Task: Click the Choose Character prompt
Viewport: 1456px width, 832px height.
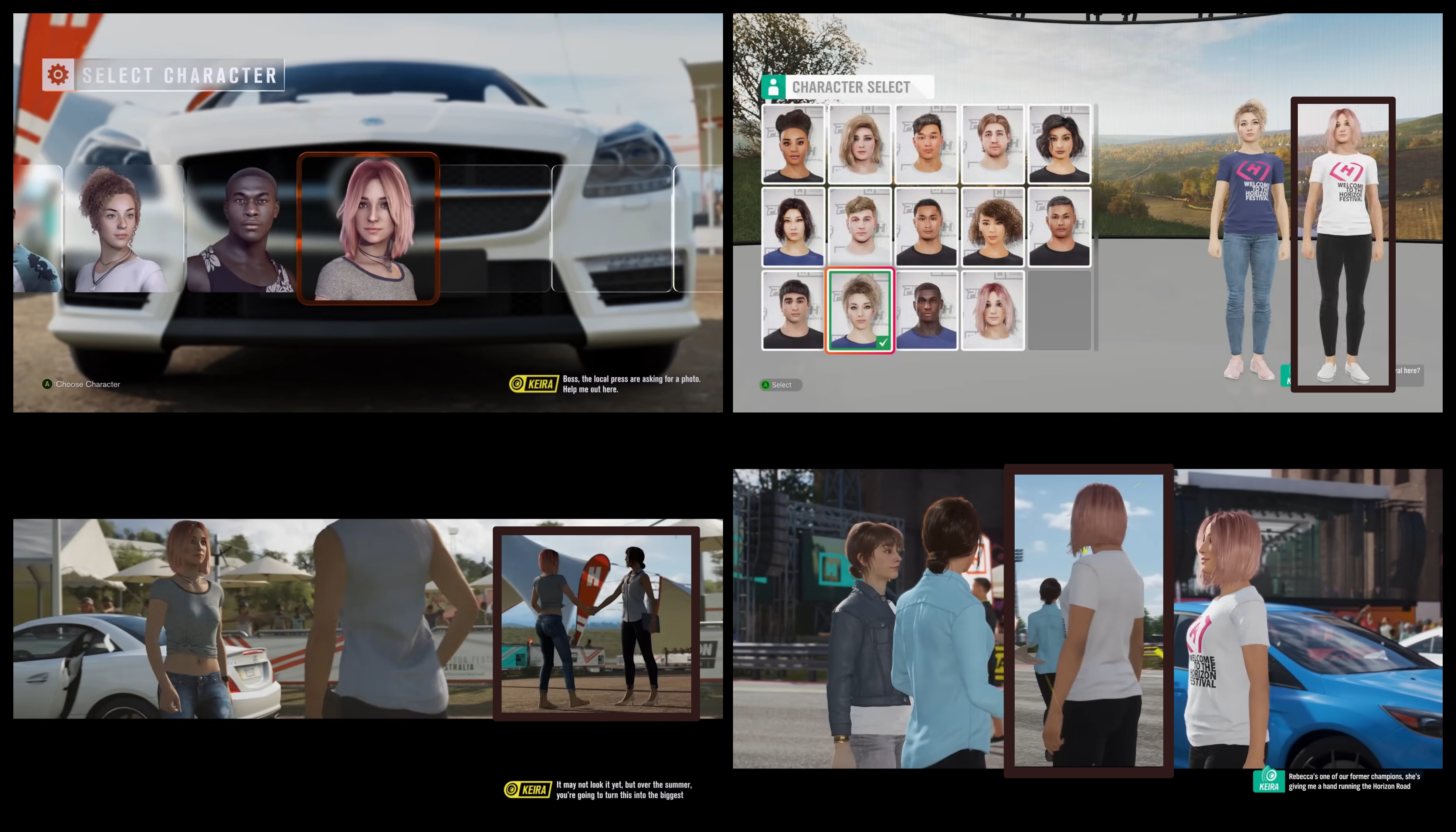Action: point(82,384)
